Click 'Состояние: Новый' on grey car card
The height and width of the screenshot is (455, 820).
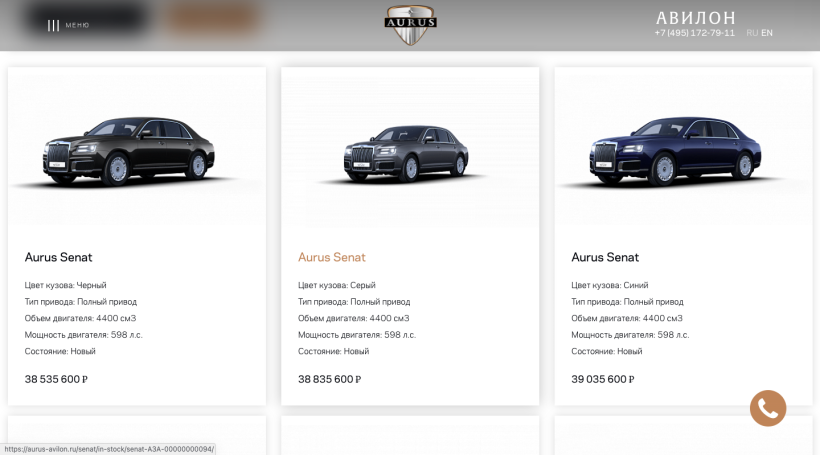(x=334, y=351)
